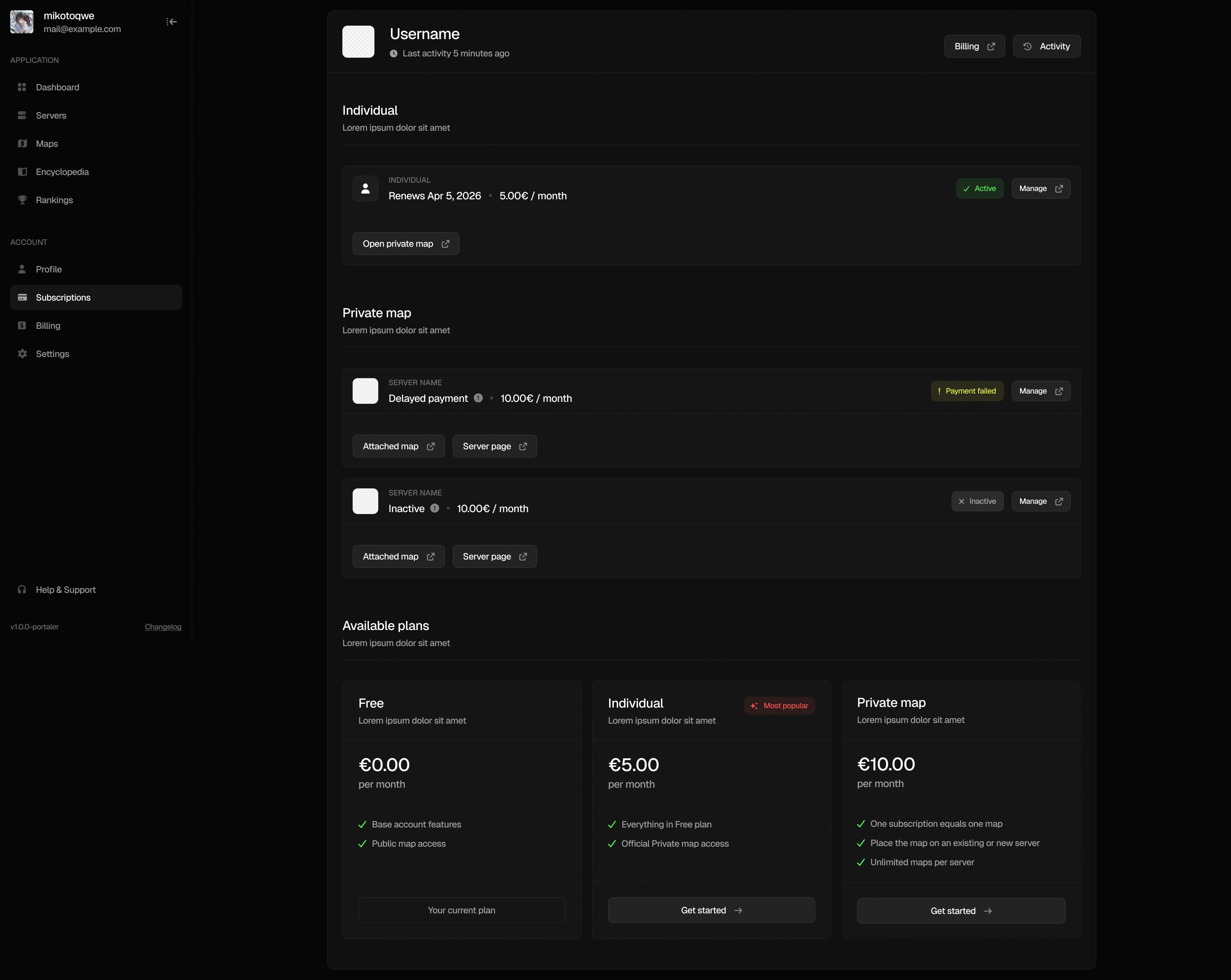Click the Username avatar placeholder

click(x=359, y=42)
